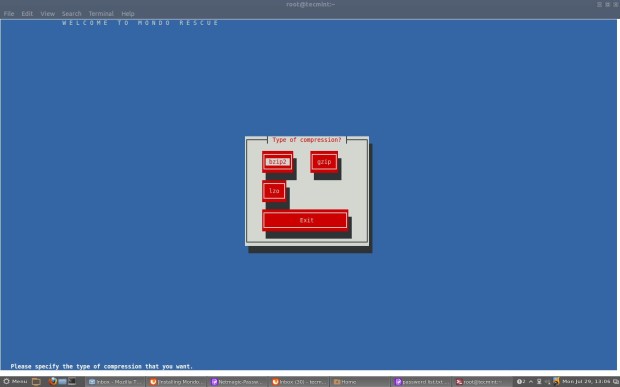The image size is (620, 387).
Task: Click the Exit button in dialog
Action: pyautogui.click(x=305, y=220)
